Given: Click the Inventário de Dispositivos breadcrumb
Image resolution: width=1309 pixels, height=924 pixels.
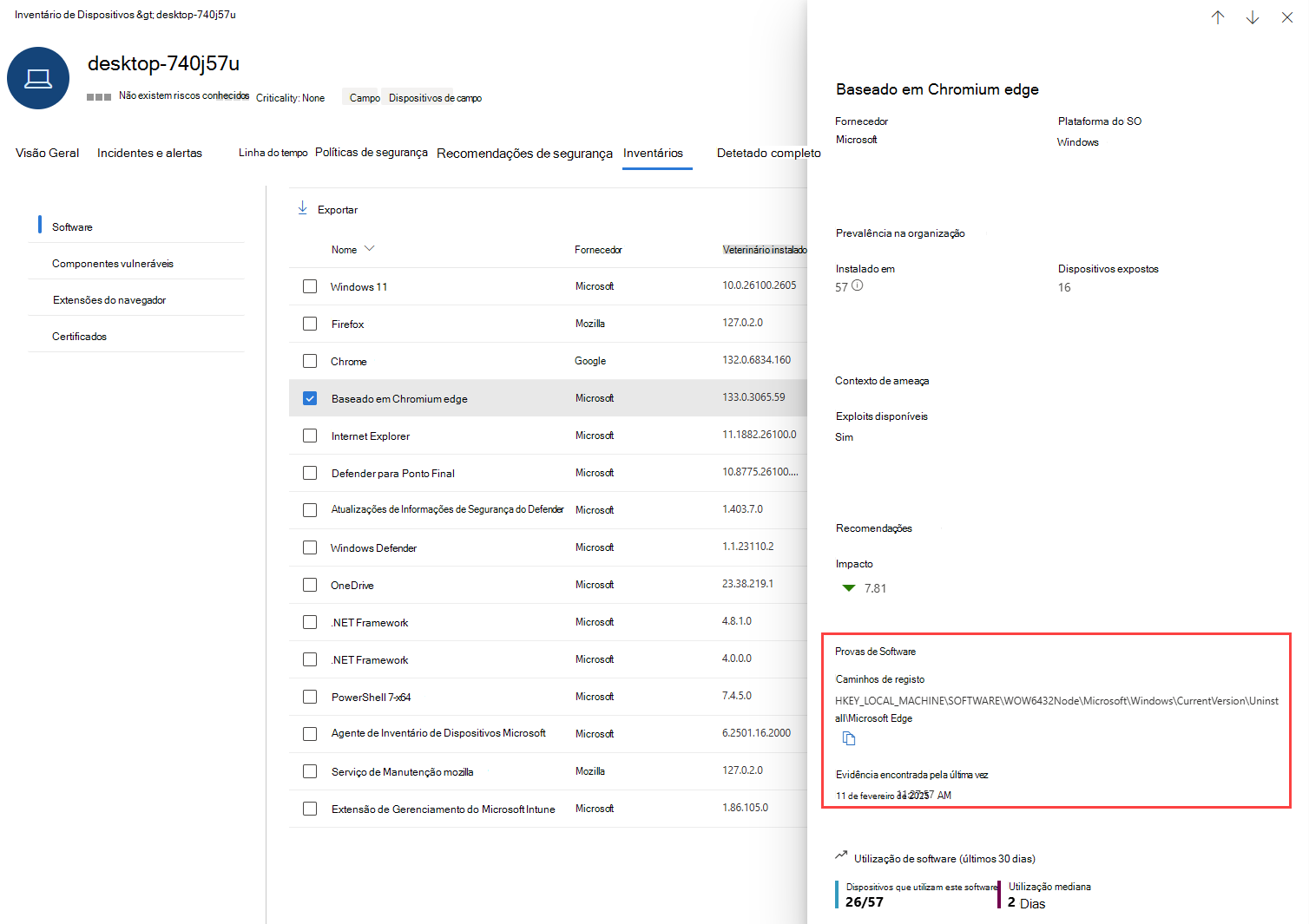Looking at the screenshot, I should click(x=75, y=15).
